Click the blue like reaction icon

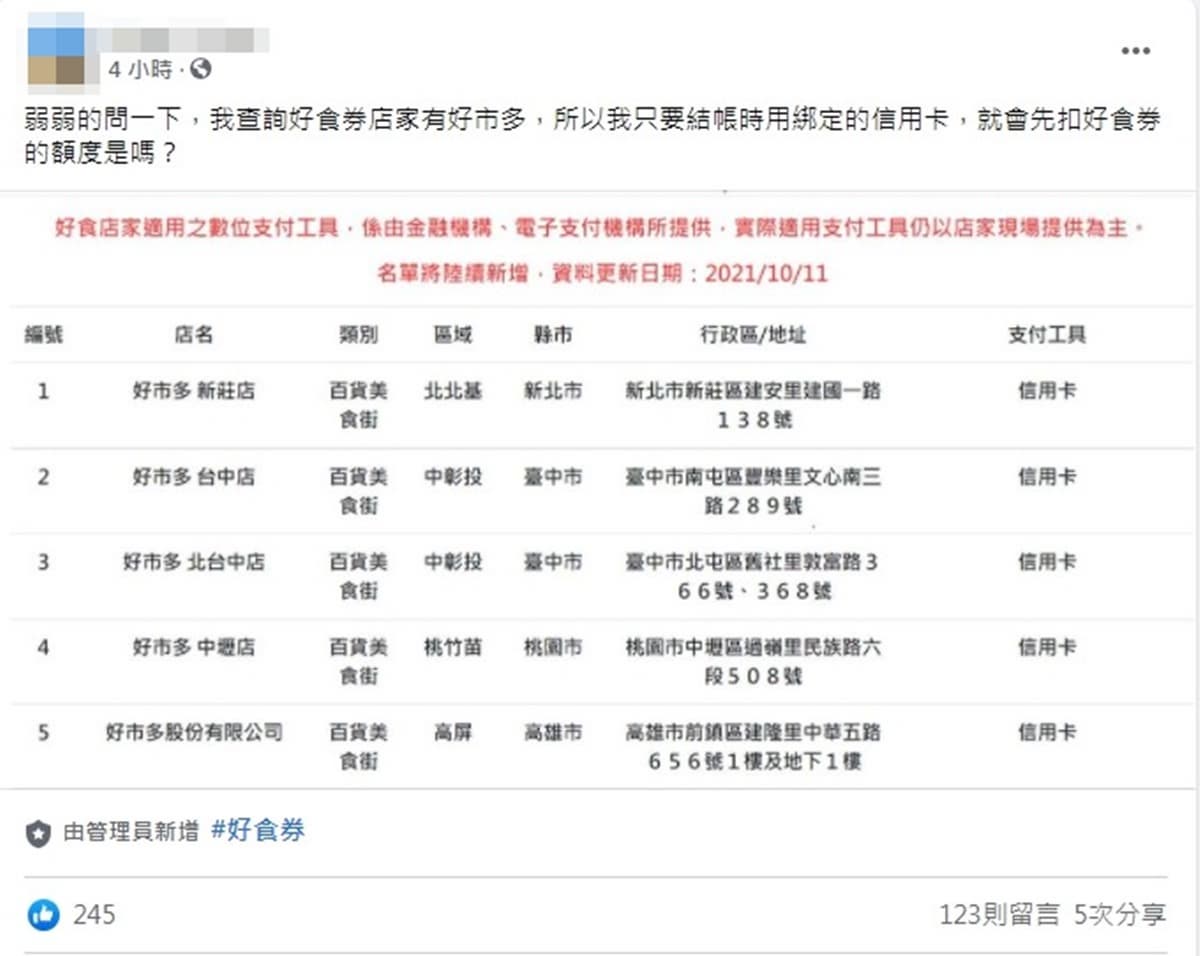point(43,914)
